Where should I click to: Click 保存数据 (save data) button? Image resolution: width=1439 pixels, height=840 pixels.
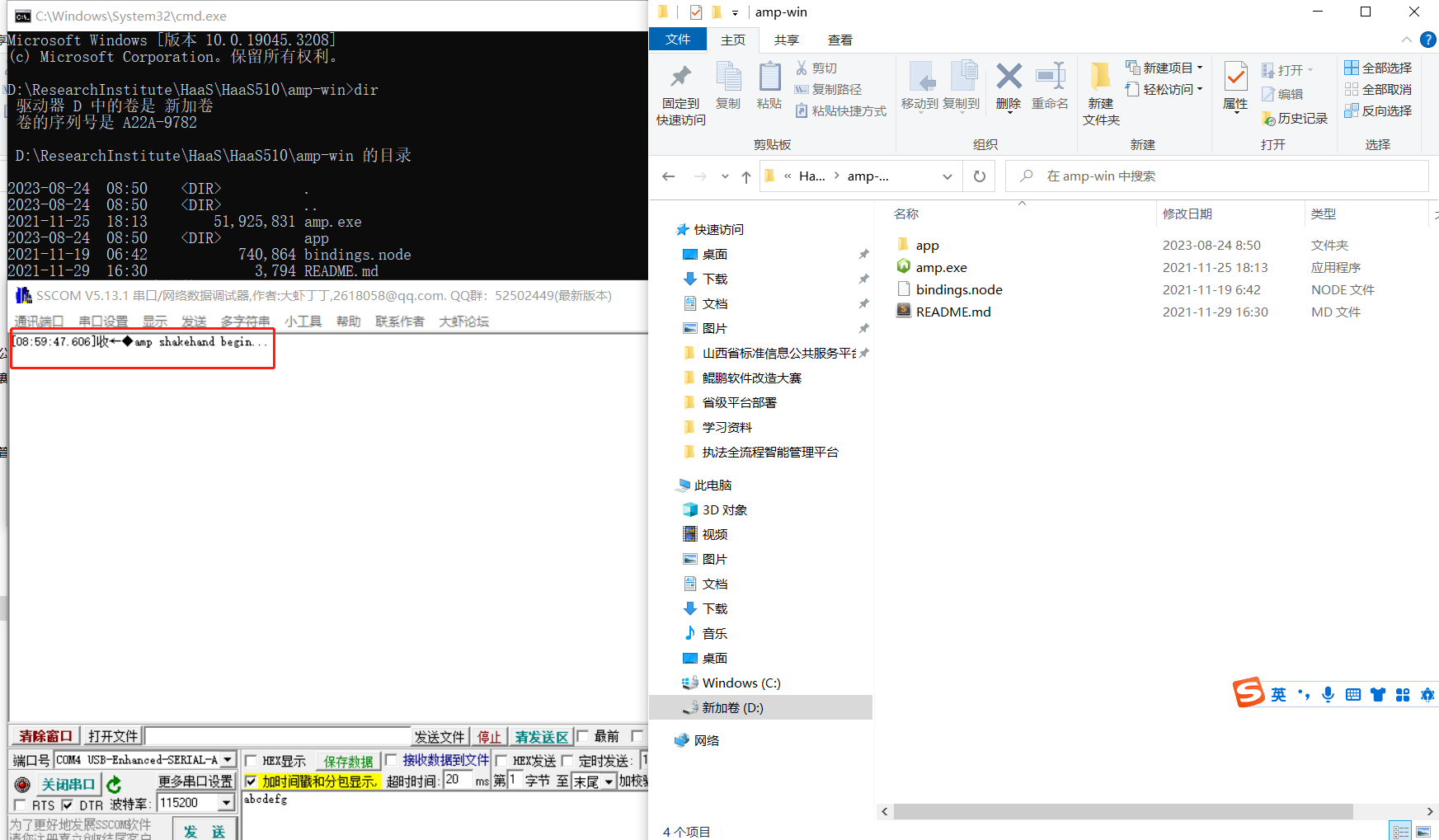click(348, 761)
